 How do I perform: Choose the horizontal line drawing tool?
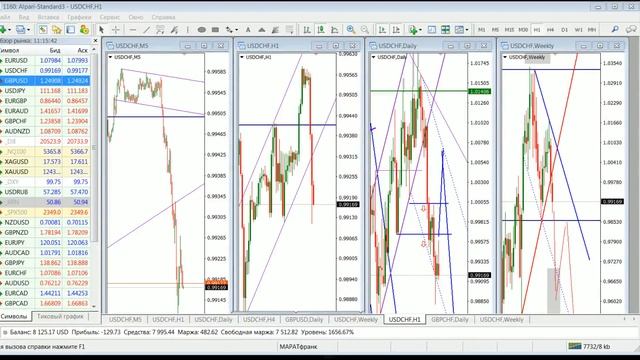(x=132, y=29)
